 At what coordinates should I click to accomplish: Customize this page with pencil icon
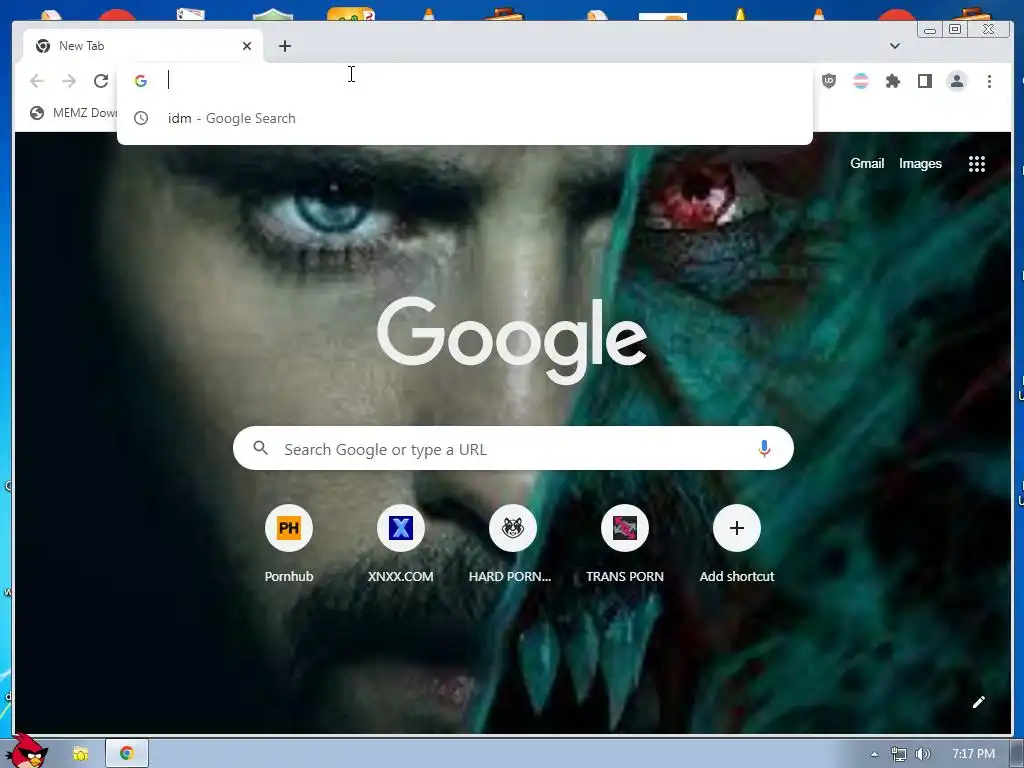pos(978,702)
